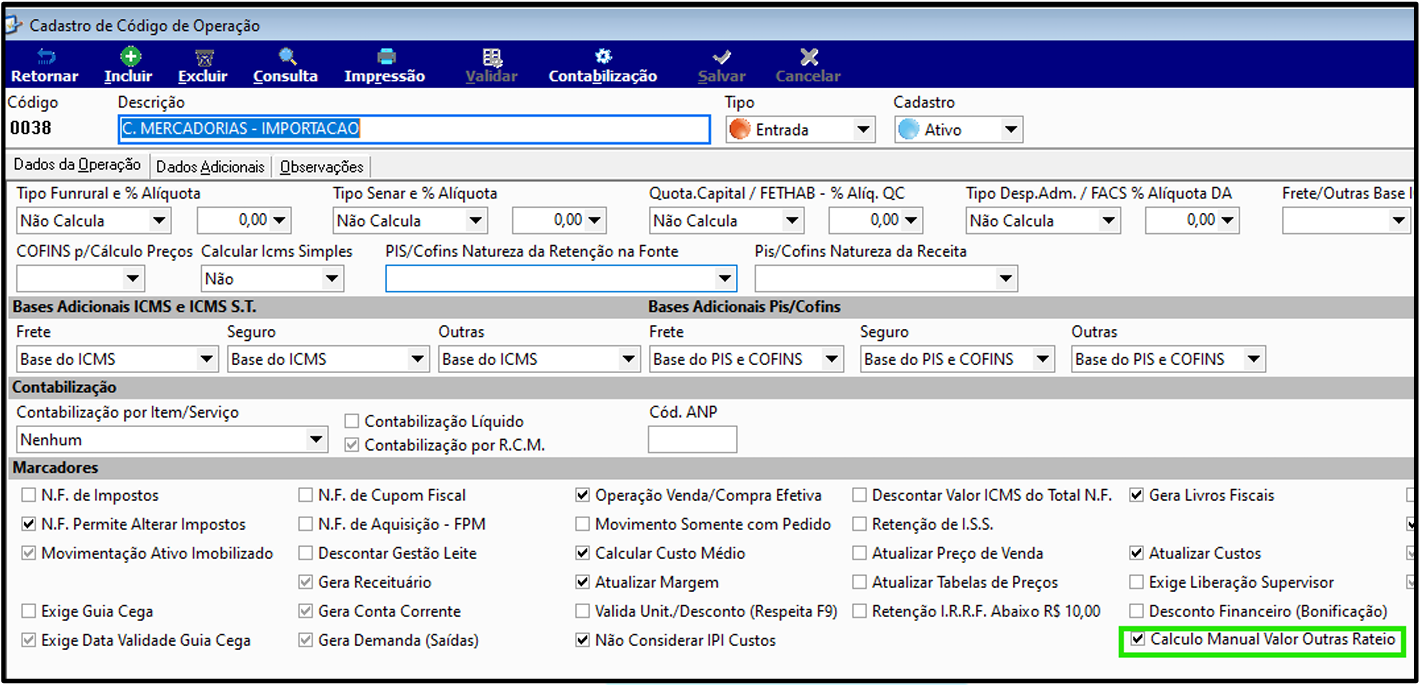Enable Exige Liberação Supervisor checkbox
Image resolution: width=1420 pixels, height=685 pixels.
[x=1136, y=582]
